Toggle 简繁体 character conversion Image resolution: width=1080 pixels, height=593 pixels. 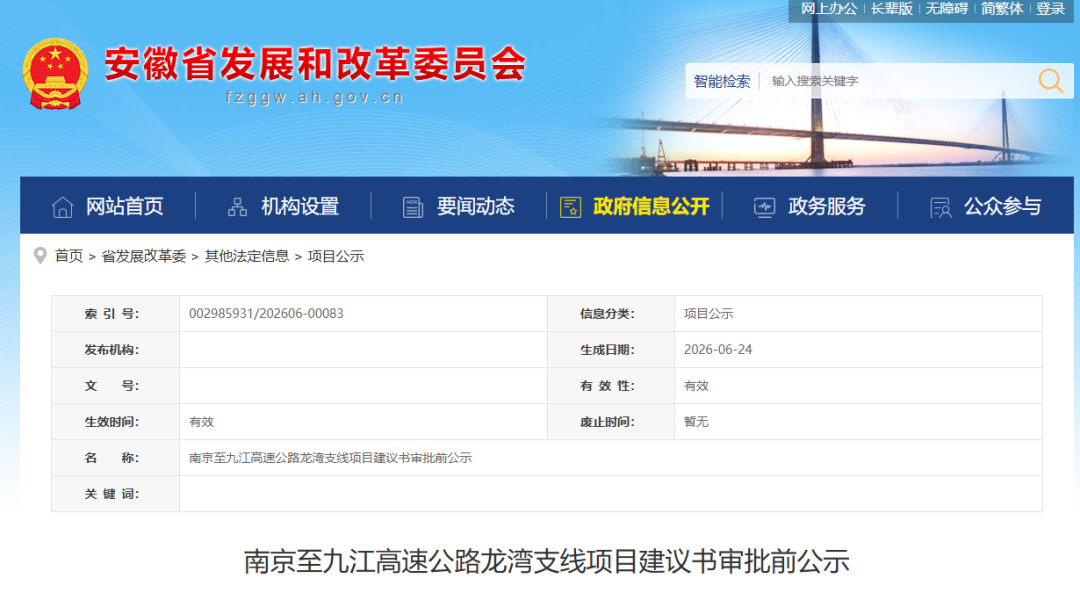1002,8
